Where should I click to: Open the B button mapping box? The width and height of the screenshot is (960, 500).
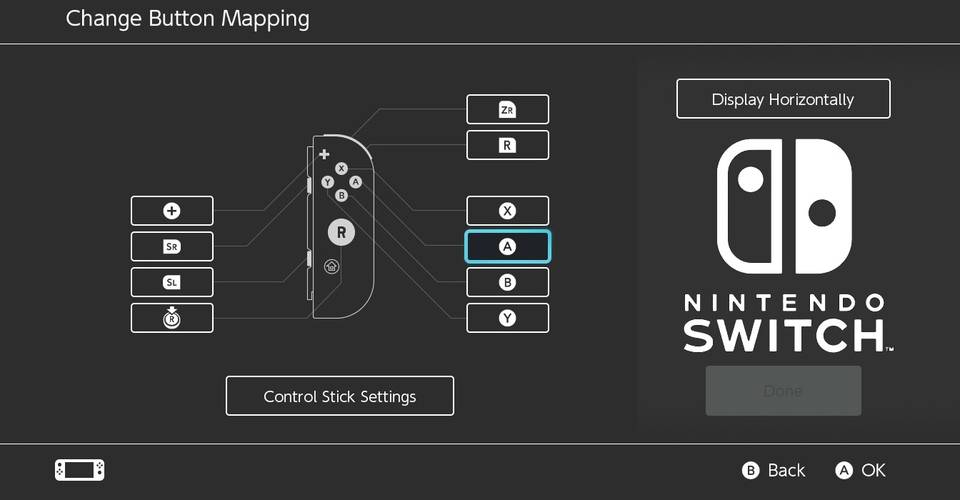click(x=507, y=282)
